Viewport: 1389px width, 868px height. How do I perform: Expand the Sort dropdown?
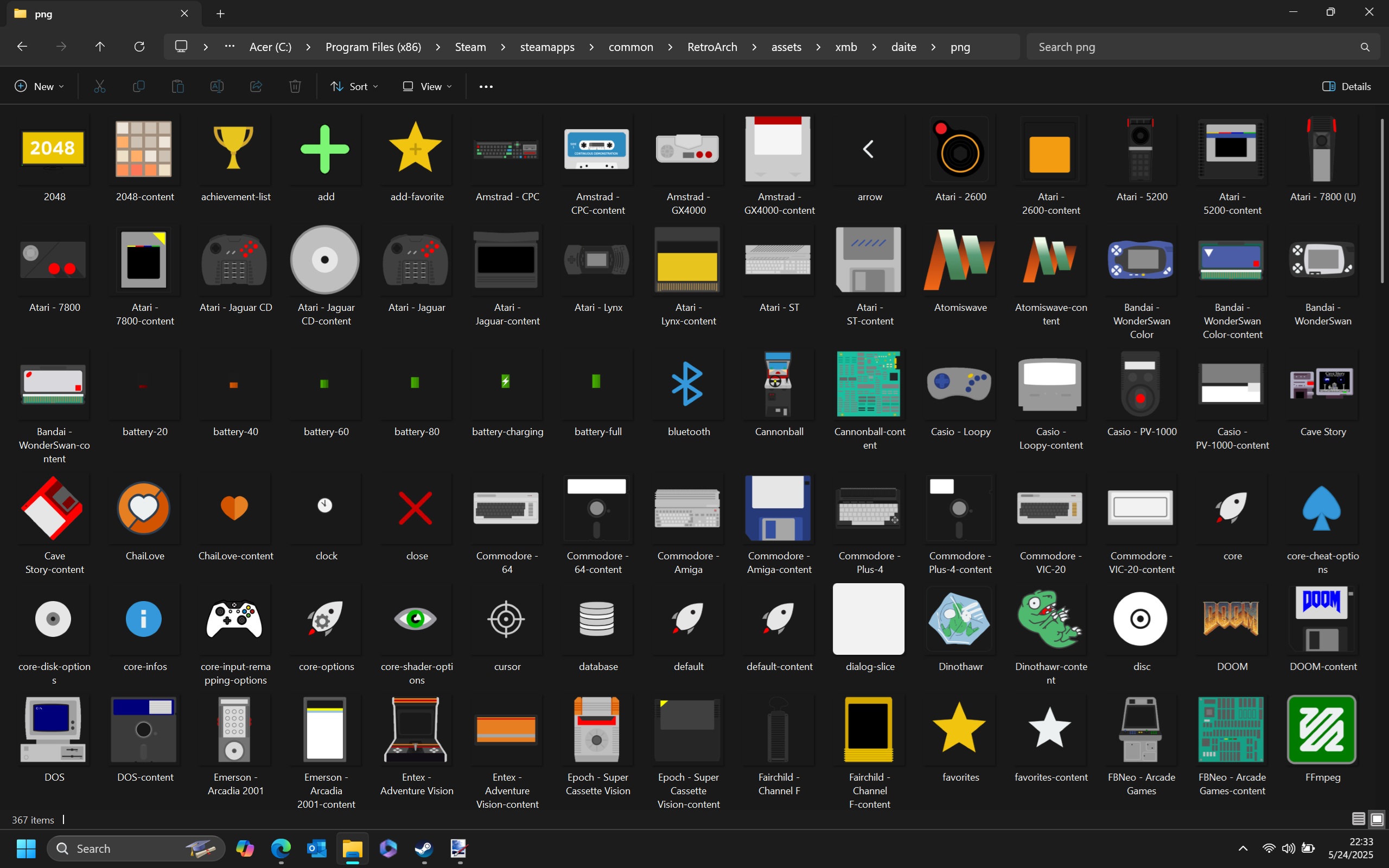click(x=354, y=87)
